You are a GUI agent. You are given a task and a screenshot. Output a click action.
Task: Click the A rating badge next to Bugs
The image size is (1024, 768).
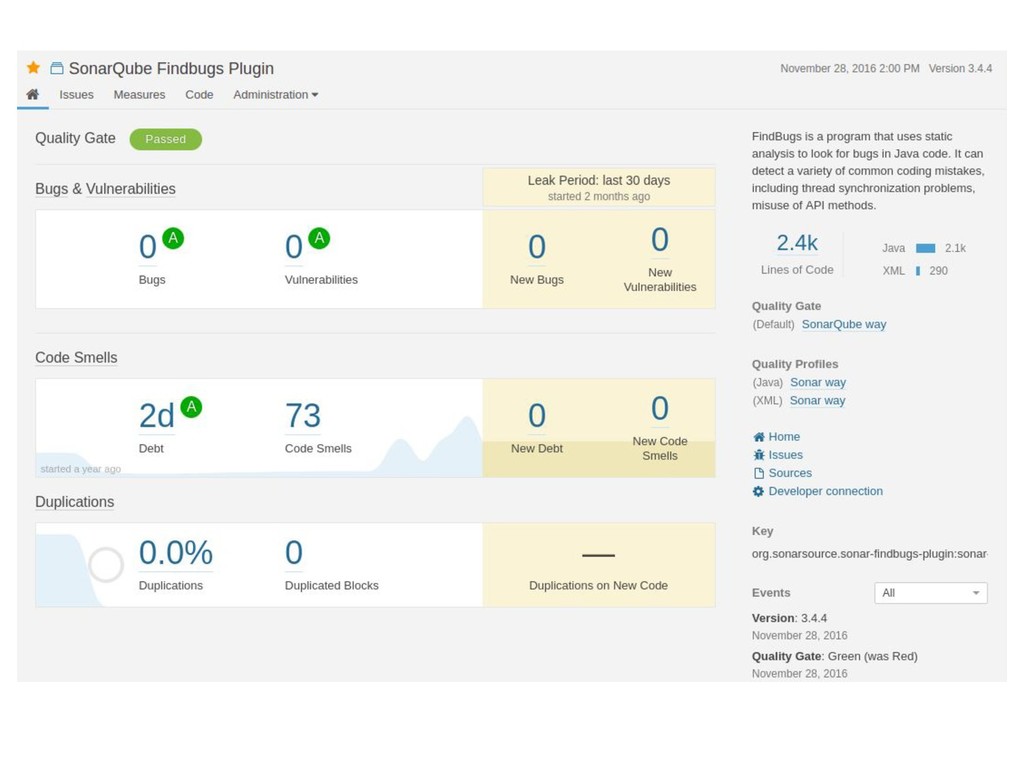coord(173,238)
